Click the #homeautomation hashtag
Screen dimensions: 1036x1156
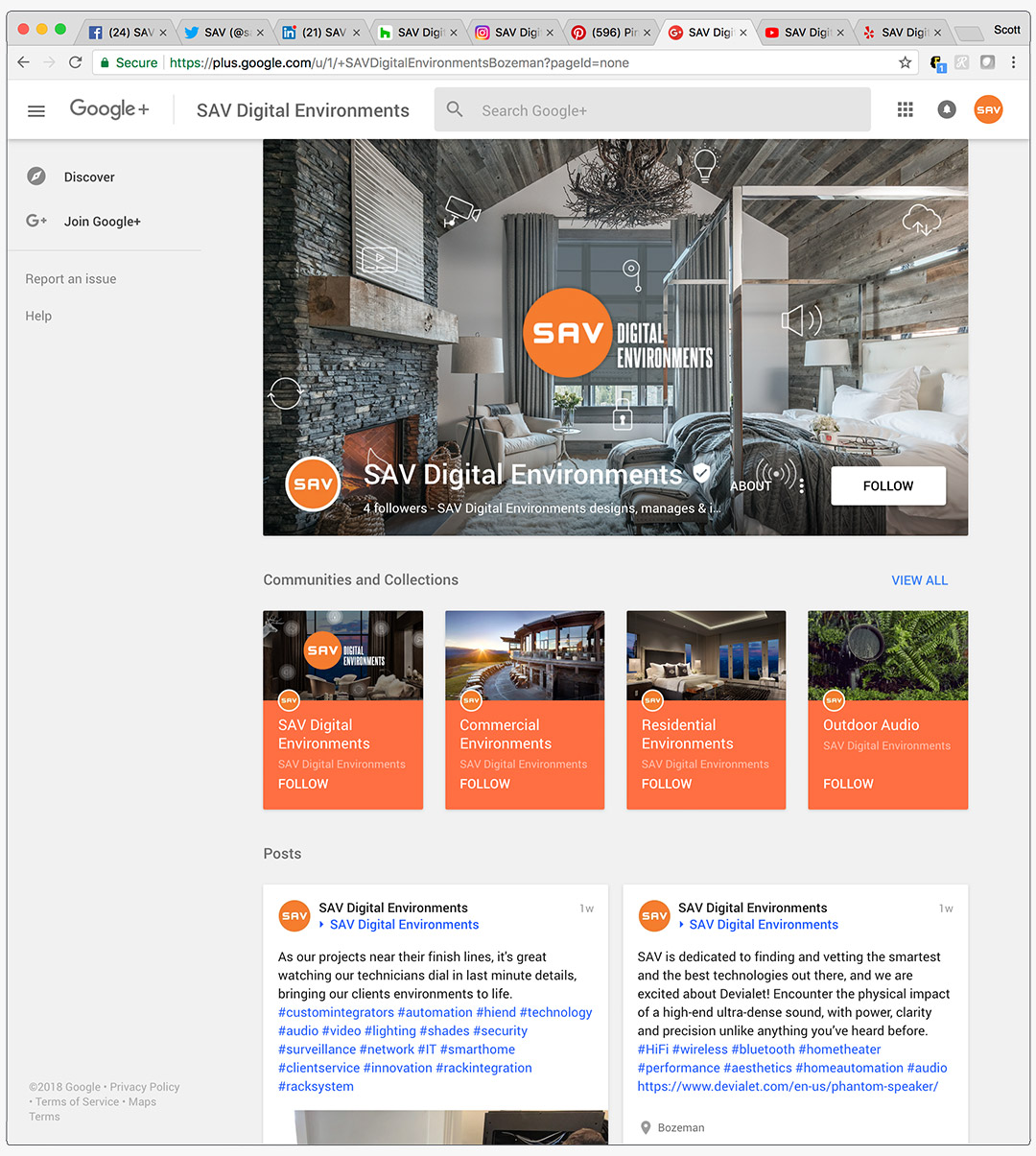click(x=849, y=1068)
